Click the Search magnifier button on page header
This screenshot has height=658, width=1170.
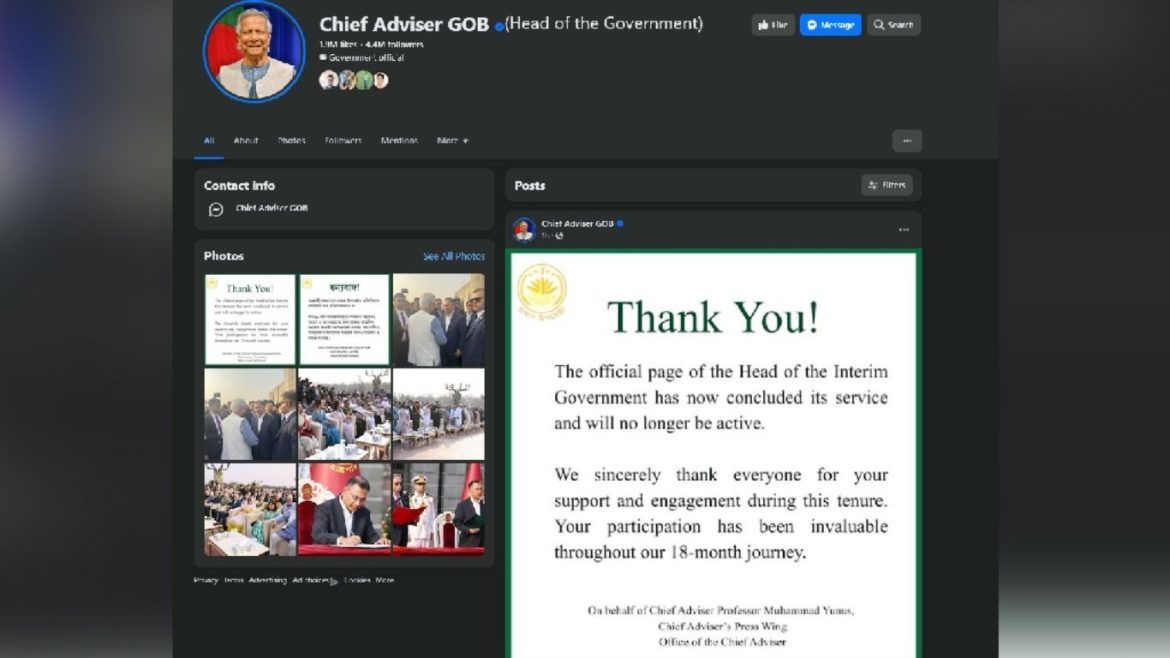pos(893,25)
